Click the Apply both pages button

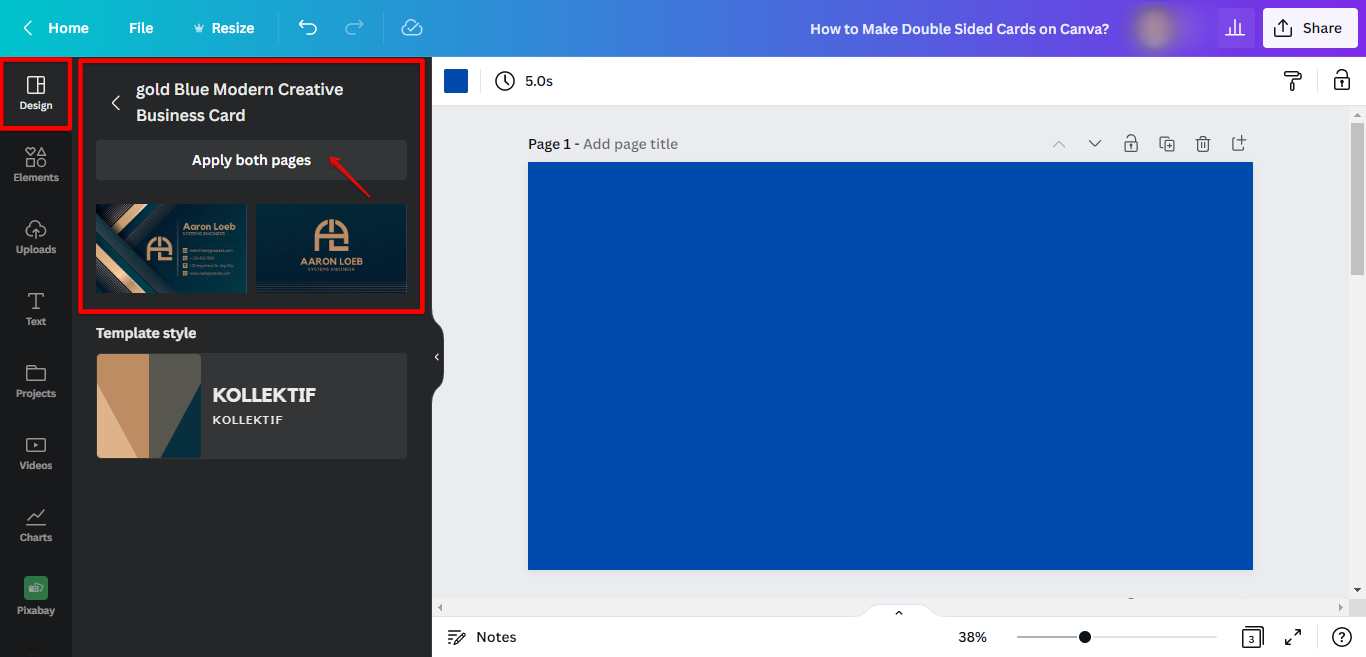pyautogui.click(x=251, y=160)
